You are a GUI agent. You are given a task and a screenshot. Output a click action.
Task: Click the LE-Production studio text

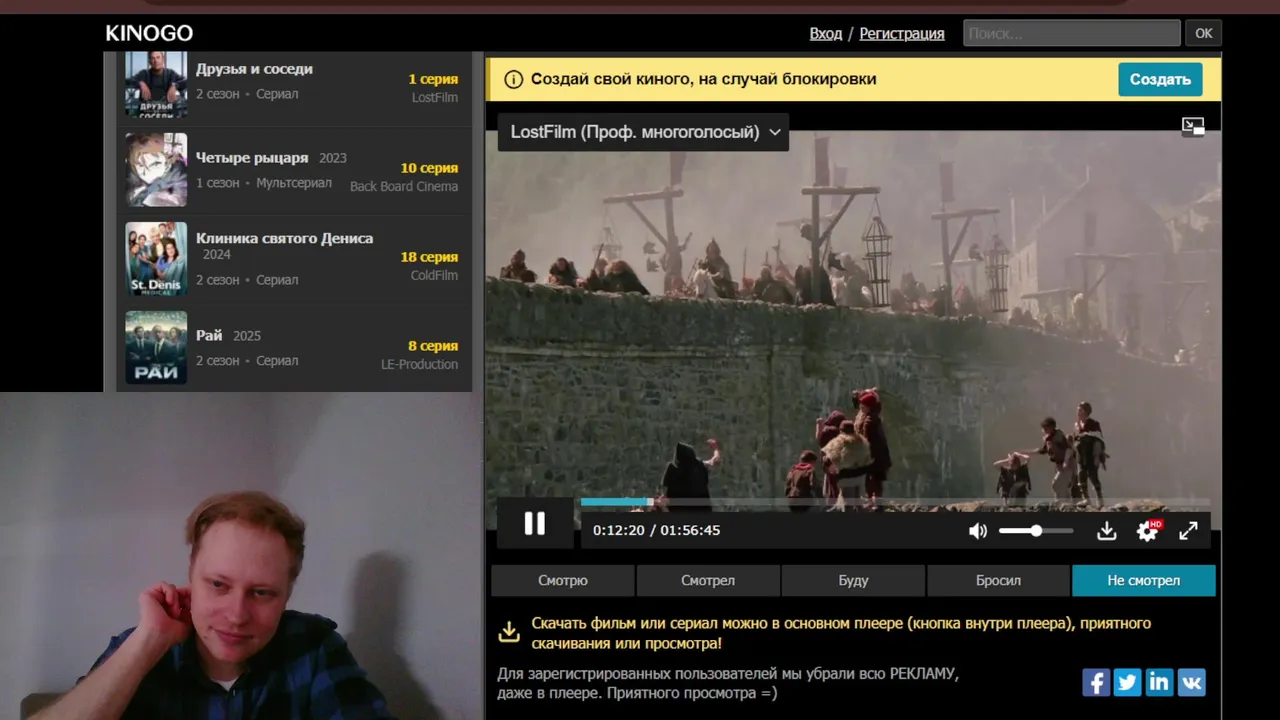pos(419,364)
